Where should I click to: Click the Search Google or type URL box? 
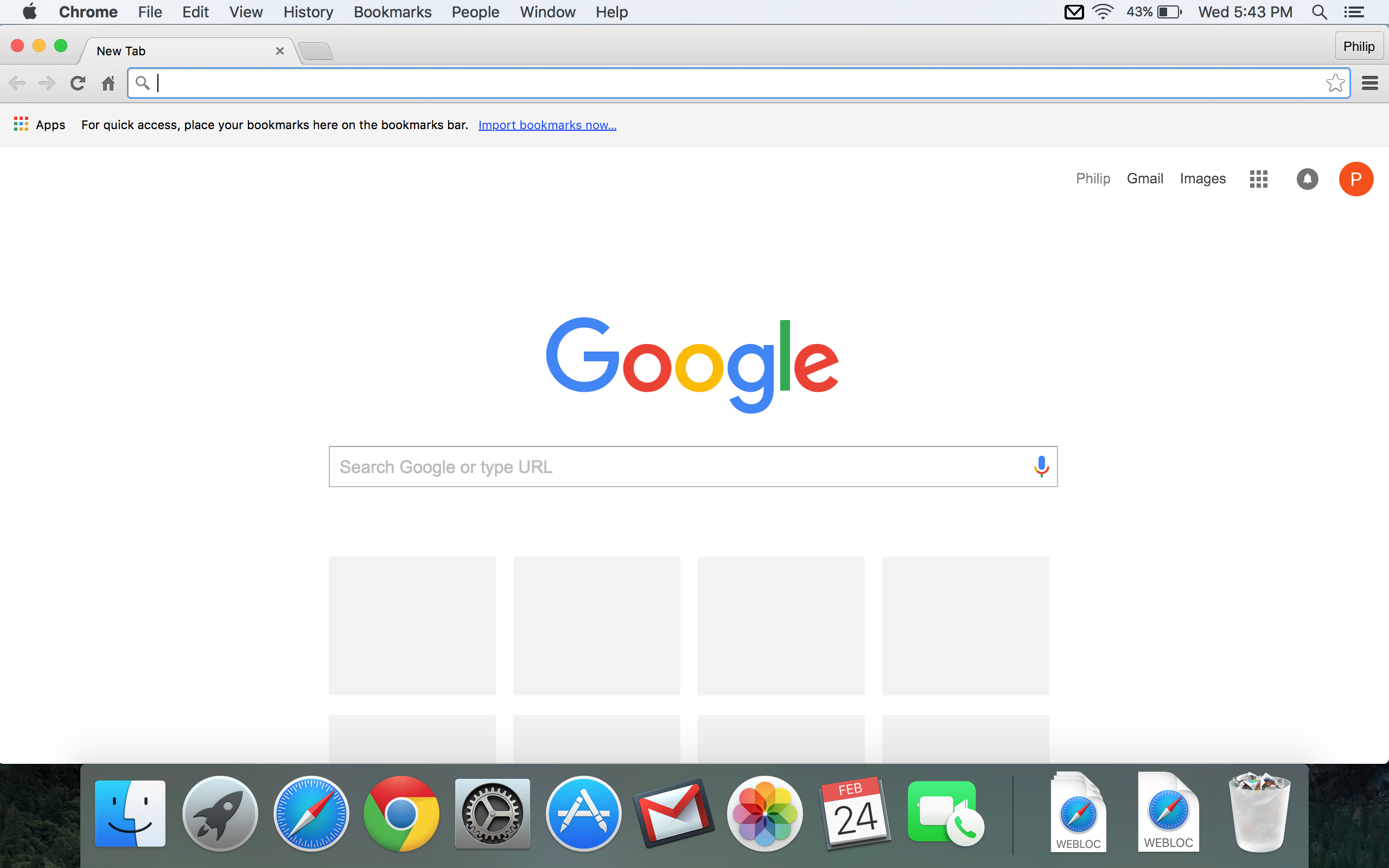(693, 466)
